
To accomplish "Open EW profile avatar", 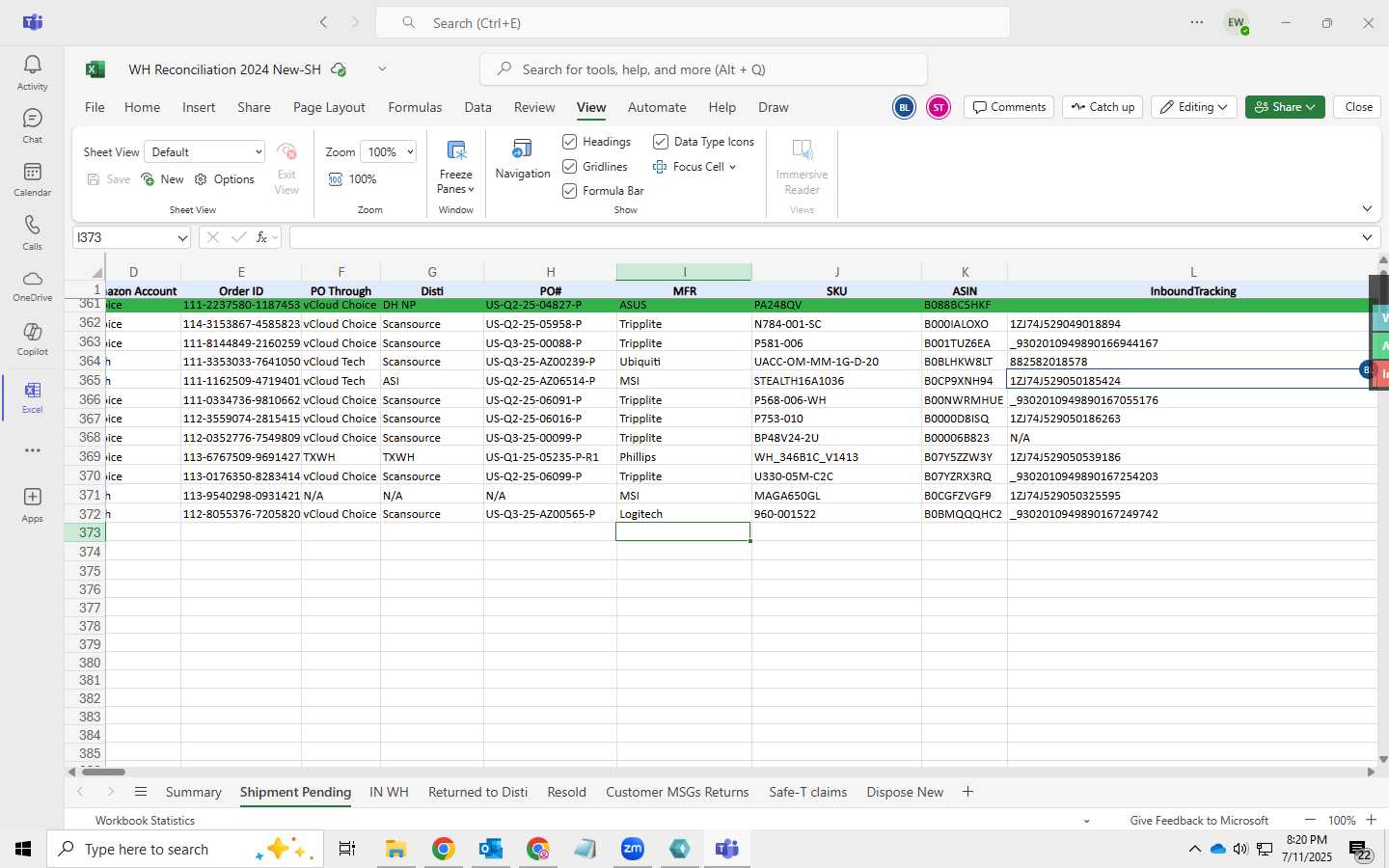I will (1236, 22).
